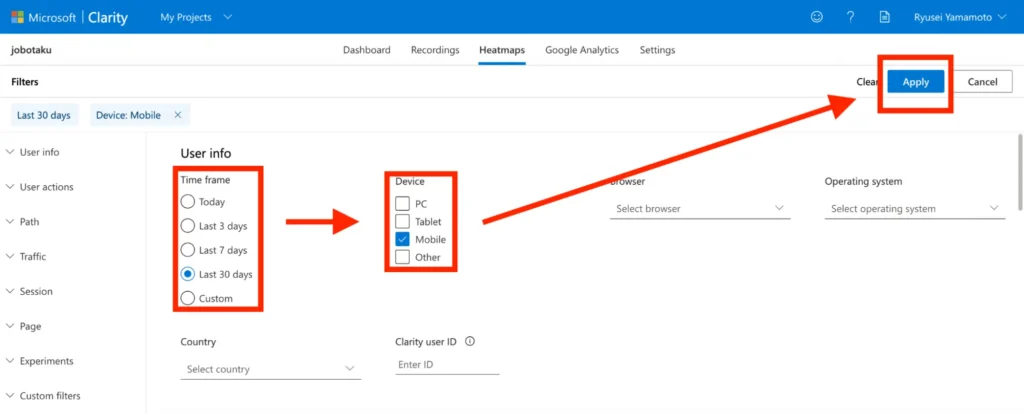Open the feedback smiley icon
Screen dimensions: 1024x414
point(816,17)
